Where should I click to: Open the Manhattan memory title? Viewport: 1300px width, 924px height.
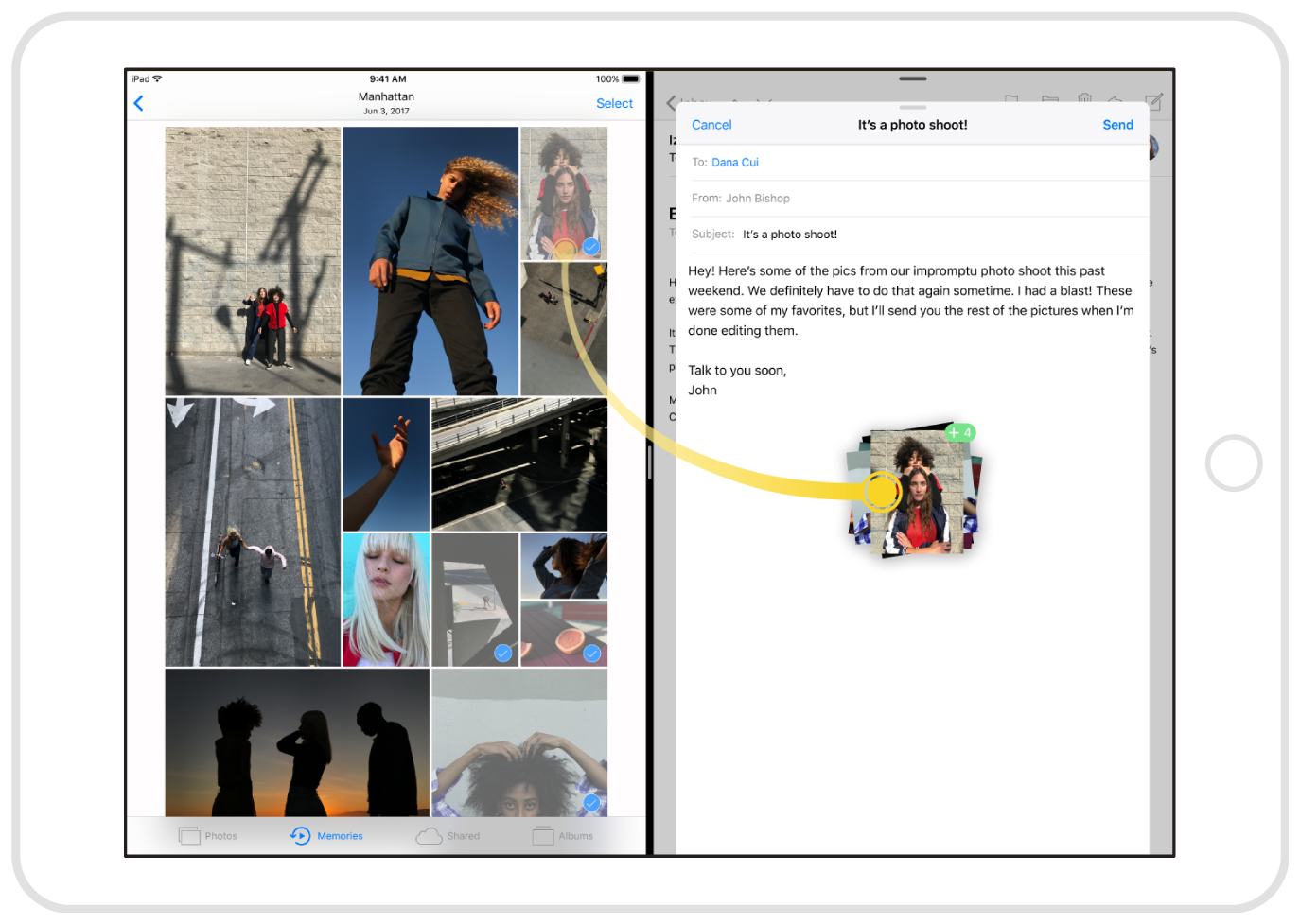[386, 96]
